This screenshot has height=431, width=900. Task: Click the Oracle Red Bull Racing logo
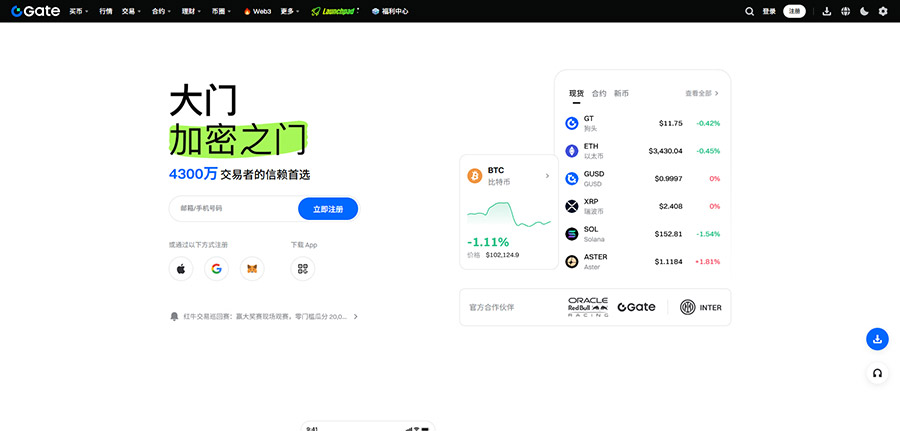588,307
